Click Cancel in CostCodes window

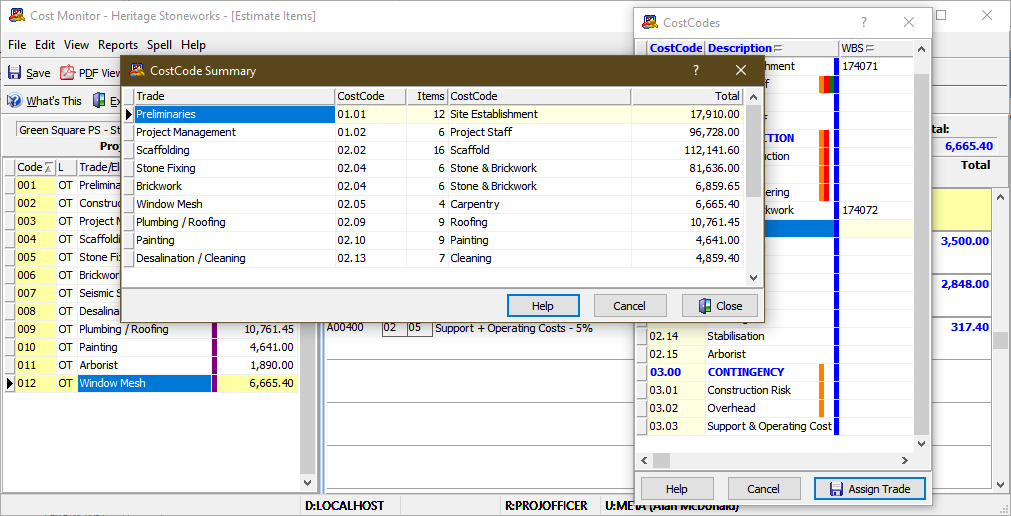(763, 489)
